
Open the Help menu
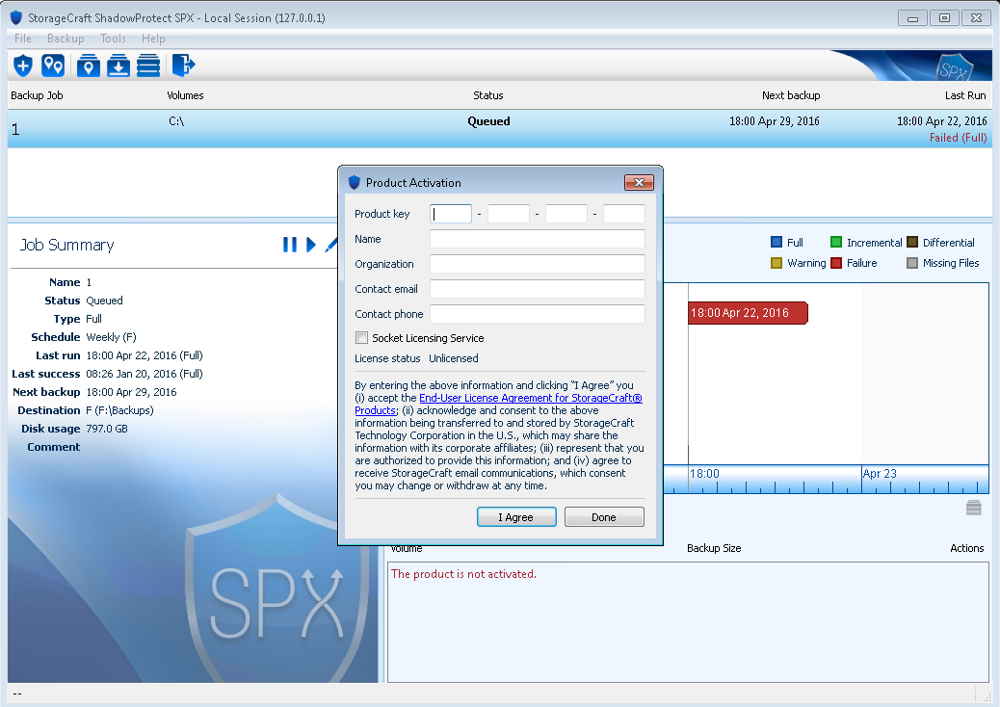point(153,38)
